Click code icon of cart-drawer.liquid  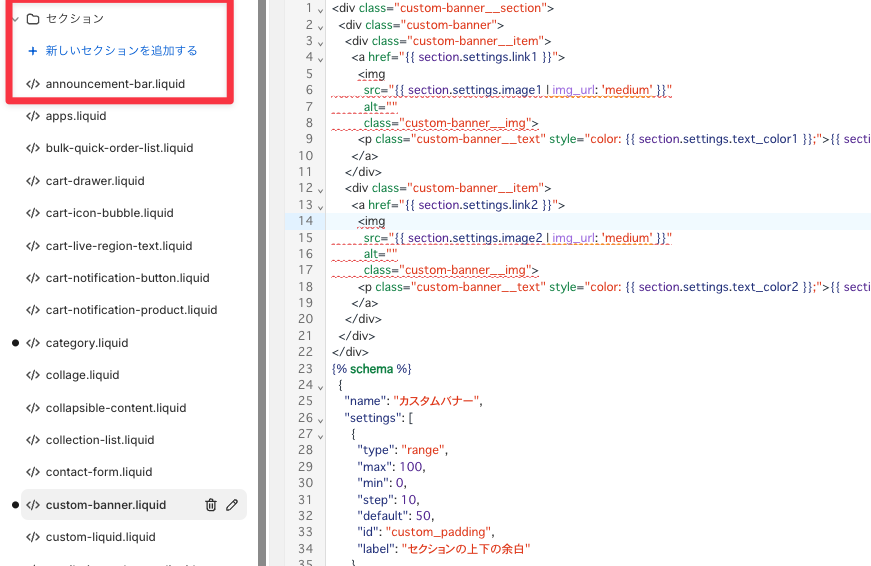[x=33, y=181]
